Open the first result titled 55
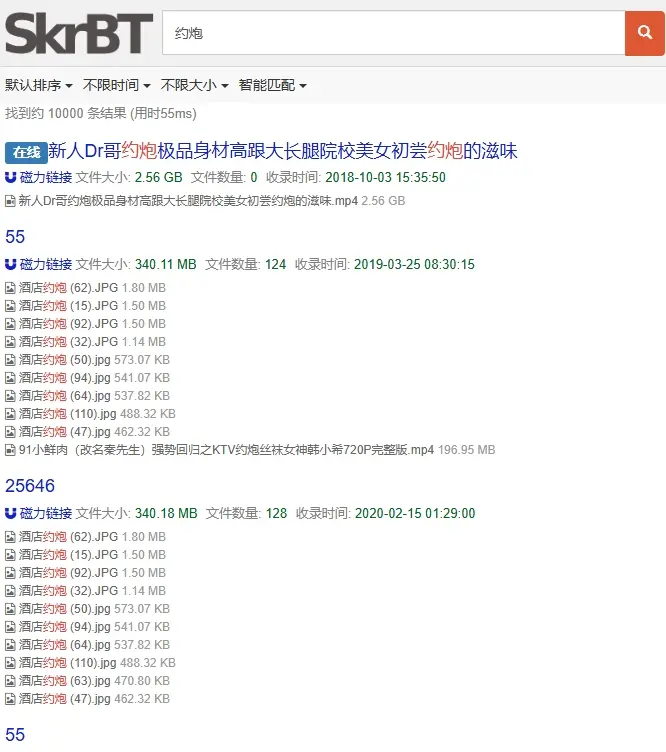This screenshot has height=752, width=666. [15, 237]
